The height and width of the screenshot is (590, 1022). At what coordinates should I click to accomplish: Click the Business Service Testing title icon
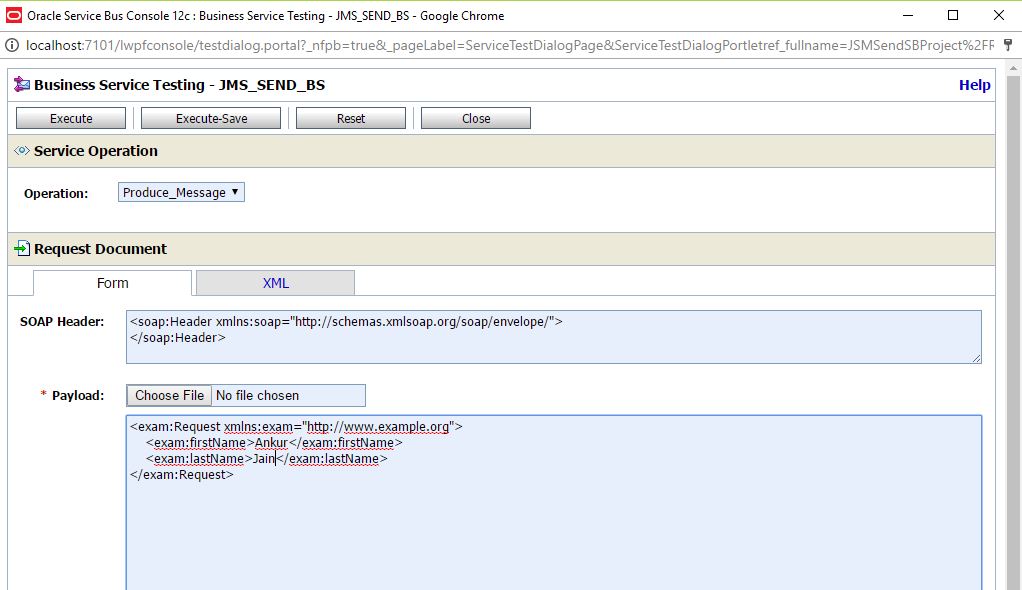coord(22,84)
